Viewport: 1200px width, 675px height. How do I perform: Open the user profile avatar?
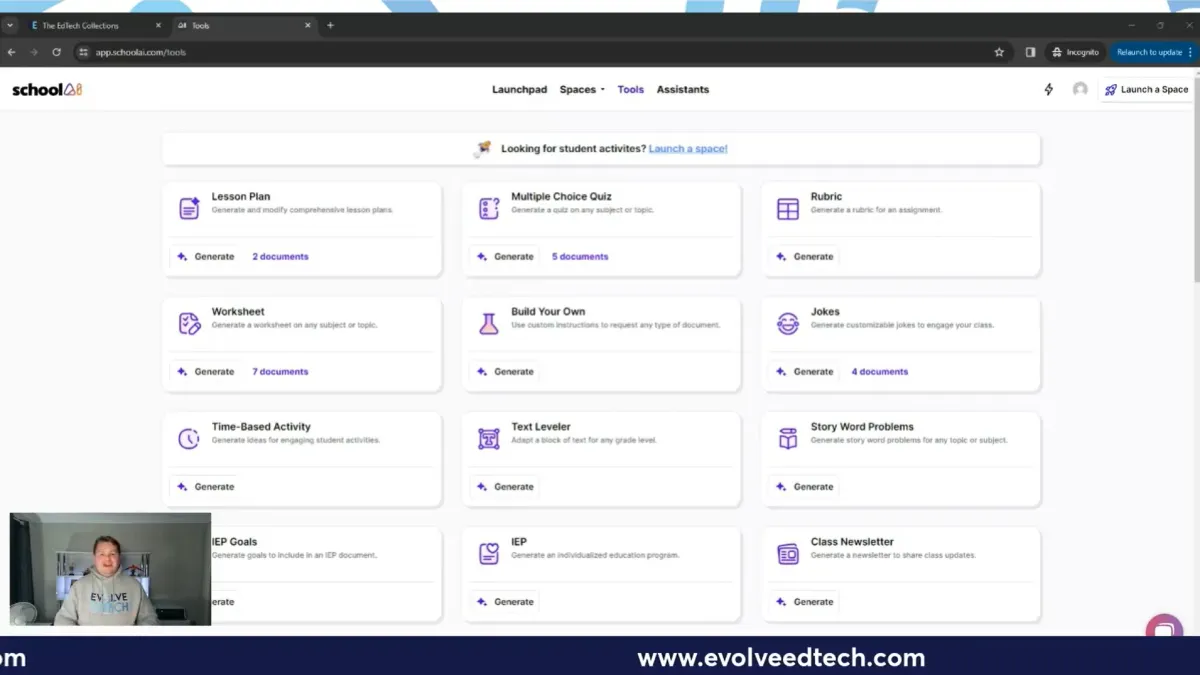[x=1080, y=89]
